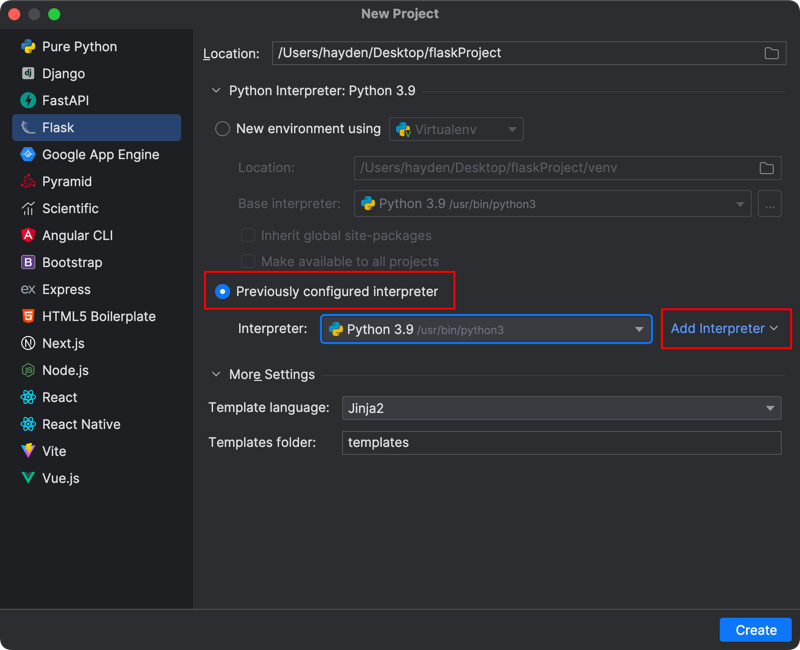Select the HTML5 Boilerplate icon
This screenshot has width=800, height=650.
coord(28,317)
